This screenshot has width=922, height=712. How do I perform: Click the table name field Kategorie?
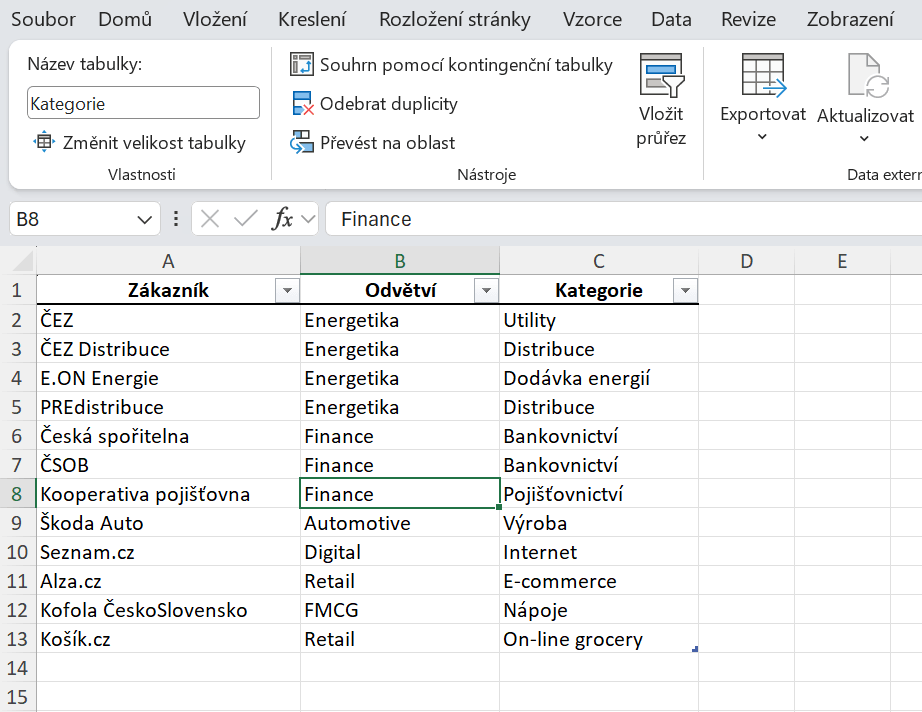pyautogui.click(x=143, y=103)
